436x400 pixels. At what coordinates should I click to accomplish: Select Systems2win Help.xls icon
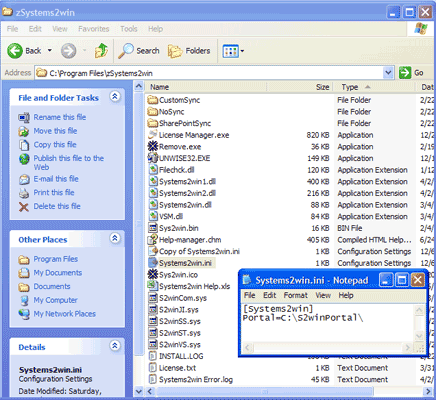[x=153, y=286]
